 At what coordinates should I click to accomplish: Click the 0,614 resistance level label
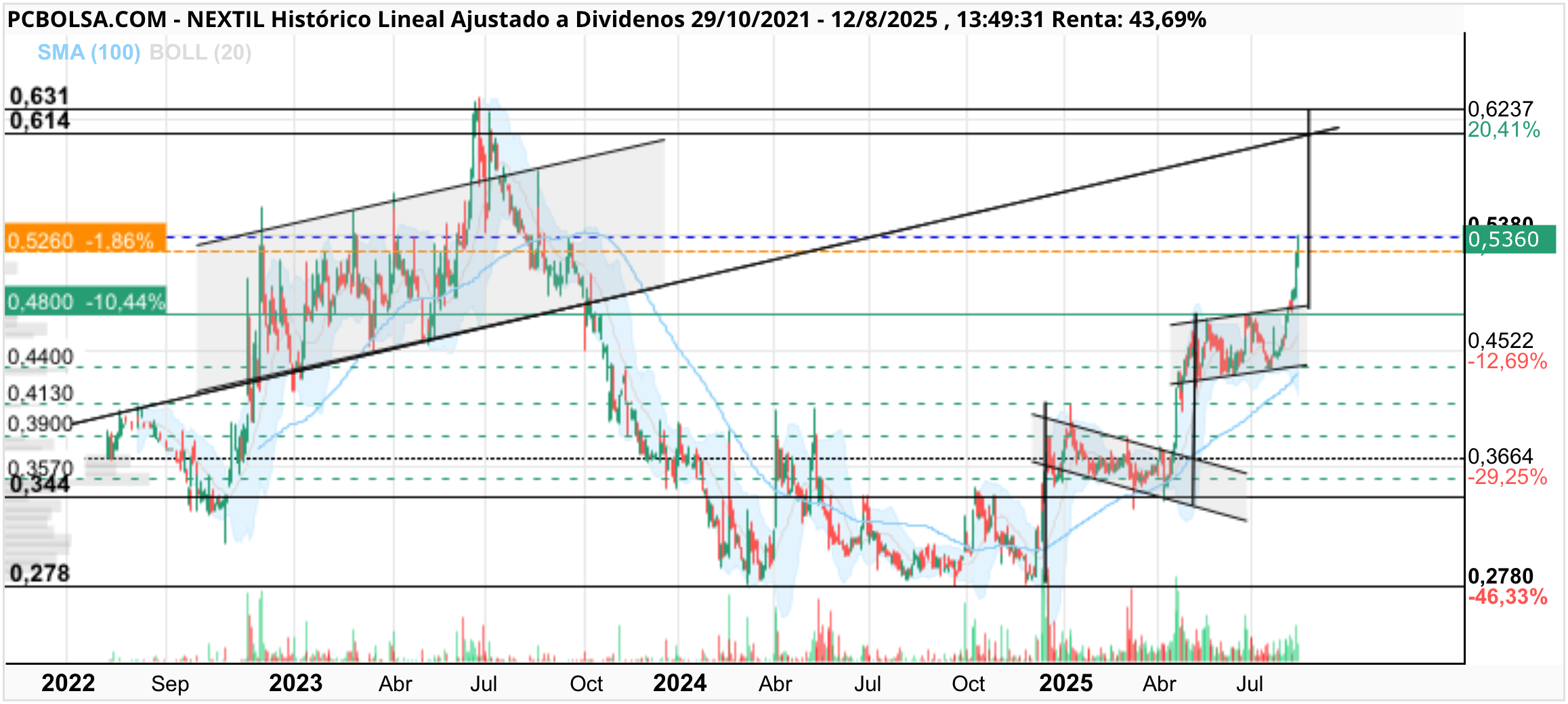pos(39,120)
